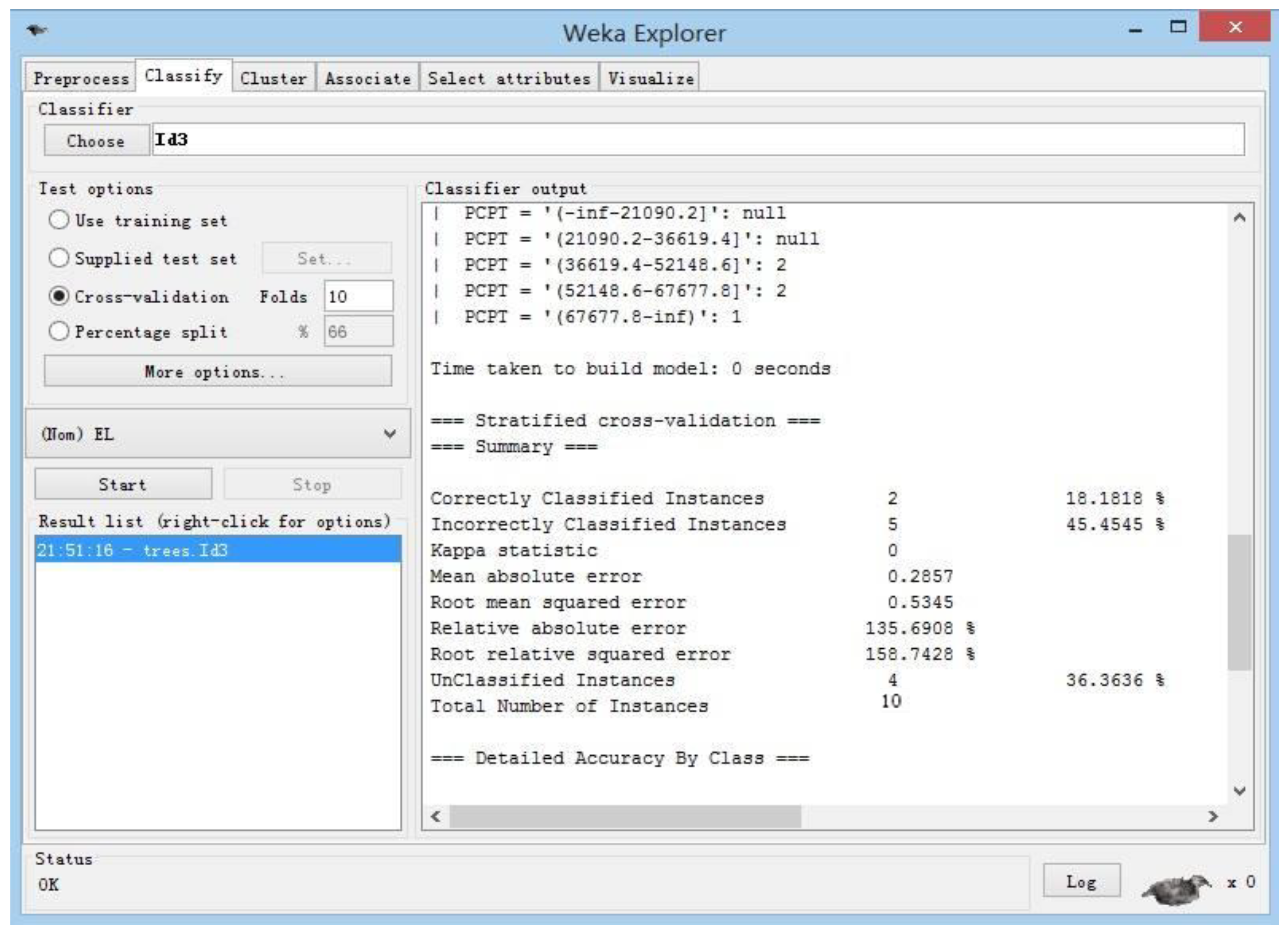1288x936 pixels.
Task: Open the (Nom) EL class attribute dropdown
Action: (x=218, y=434)
